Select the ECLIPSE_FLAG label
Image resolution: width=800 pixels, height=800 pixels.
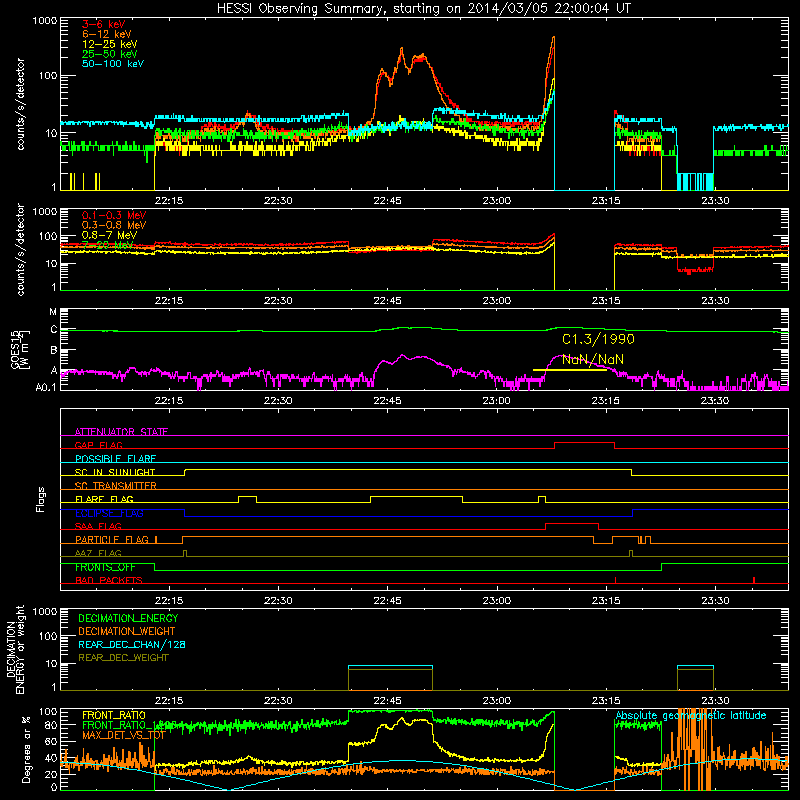point(109,513)
